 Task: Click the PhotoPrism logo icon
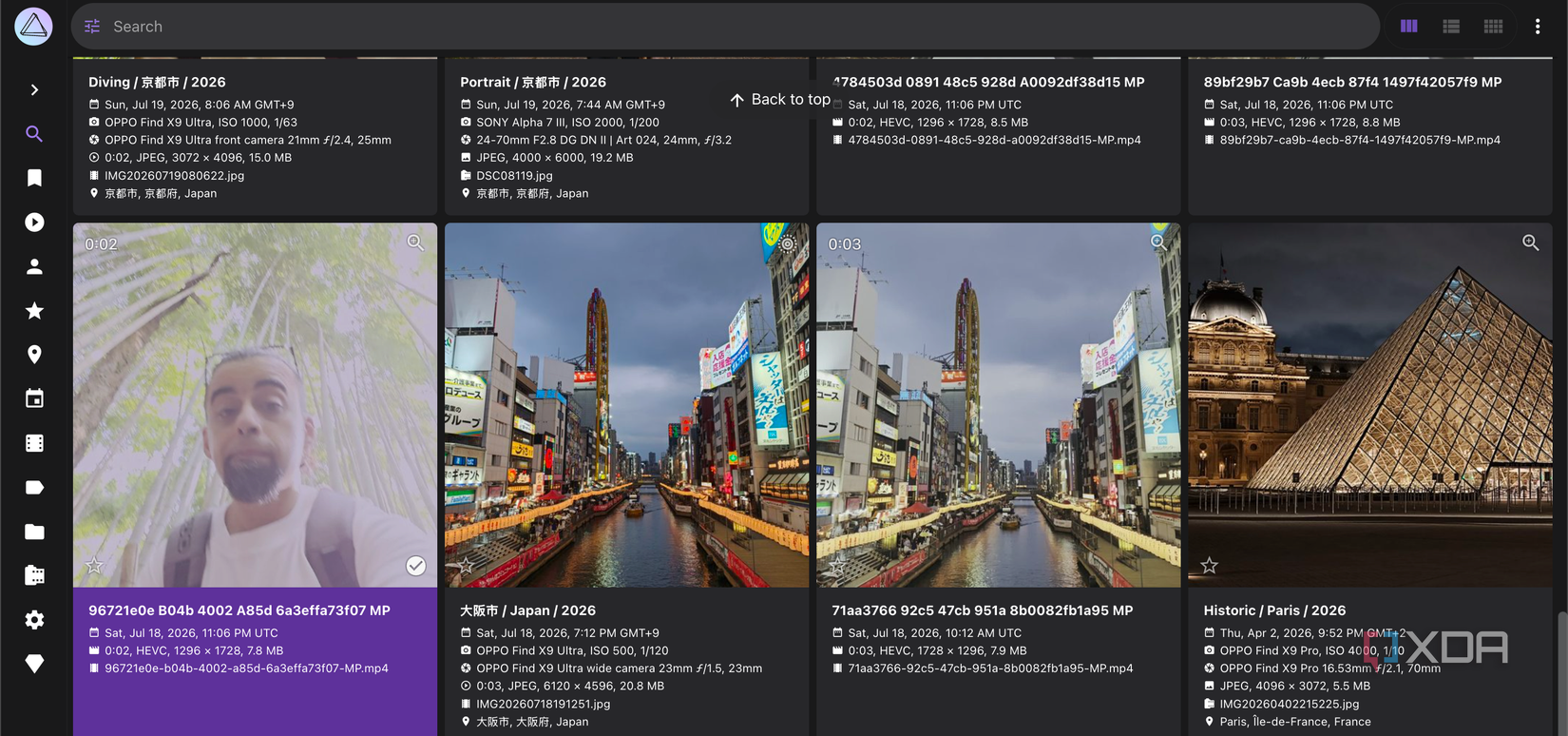(34, 27)
